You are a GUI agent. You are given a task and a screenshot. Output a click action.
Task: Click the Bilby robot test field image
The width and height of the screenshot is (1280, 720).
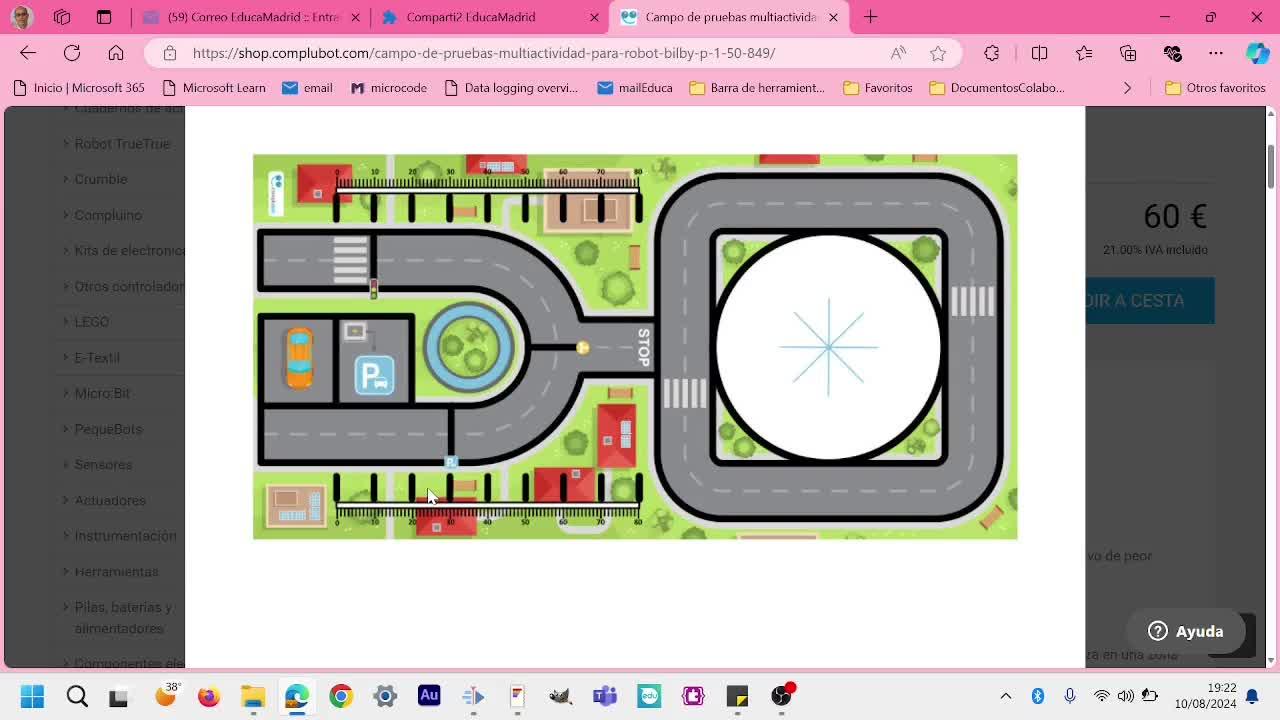click(x=635, y=347)
